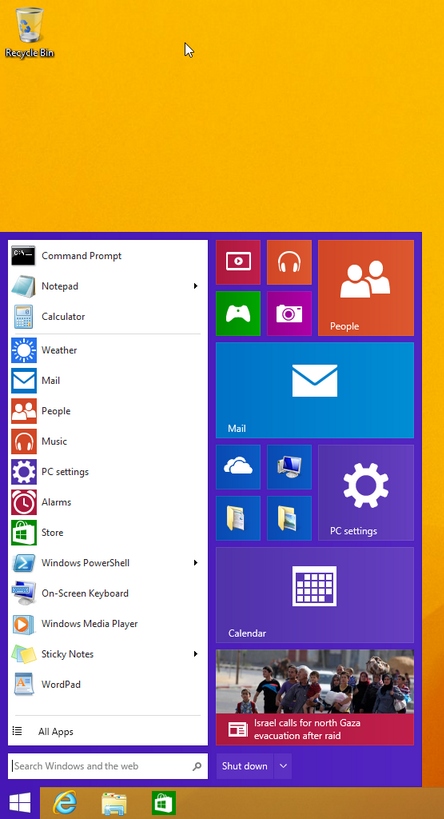Open the Store icon on the taskbar
Screen dimensions: 444x819
click(163, 803)
